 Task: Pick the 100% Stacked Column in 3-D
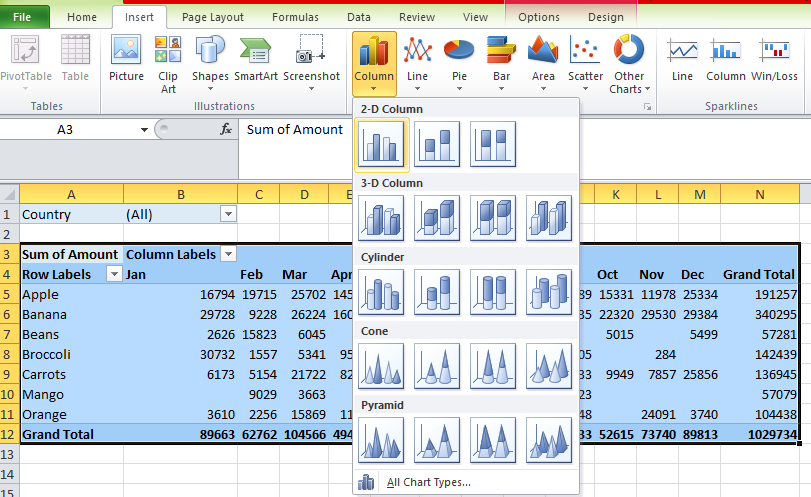pos(493,218)
